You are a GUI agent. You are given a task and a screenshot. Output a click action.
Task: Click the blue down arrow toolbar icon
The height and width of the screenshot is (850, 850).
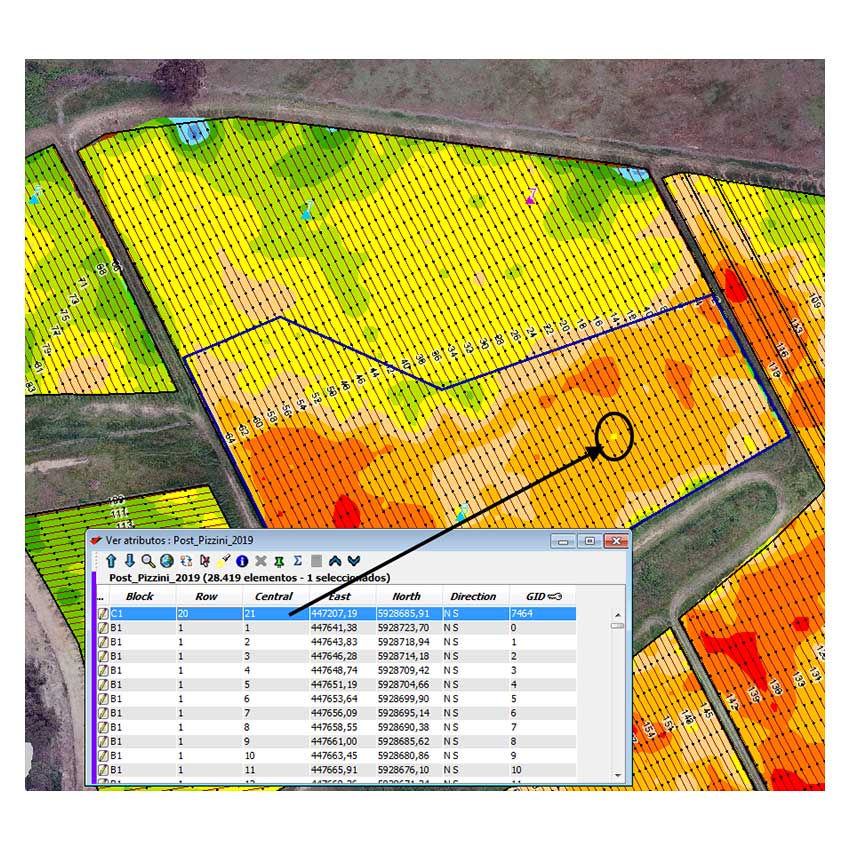tap(129, 561)
